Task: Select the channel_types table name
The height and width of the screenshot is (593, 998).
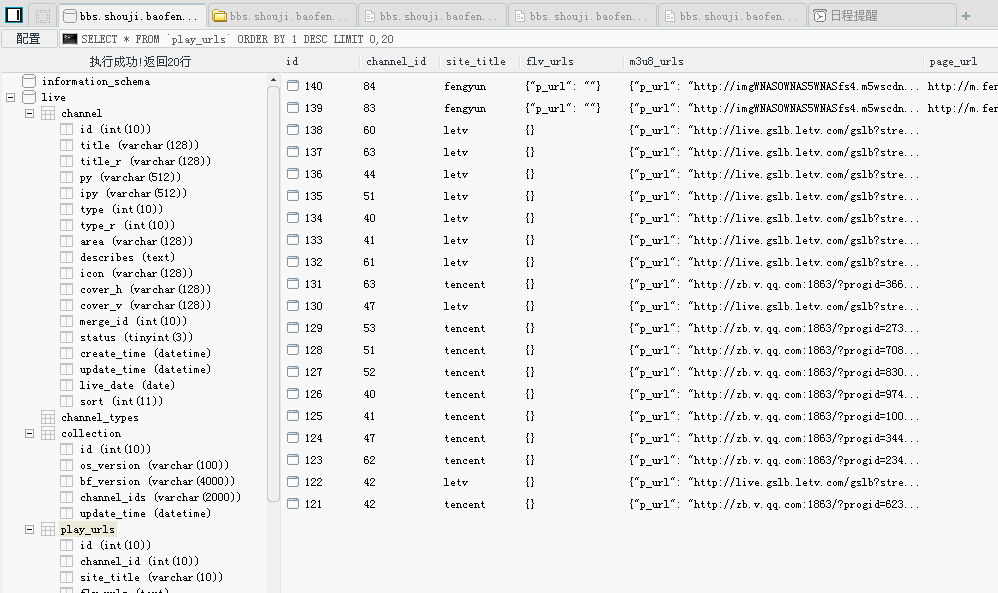Action: (100, 417)
